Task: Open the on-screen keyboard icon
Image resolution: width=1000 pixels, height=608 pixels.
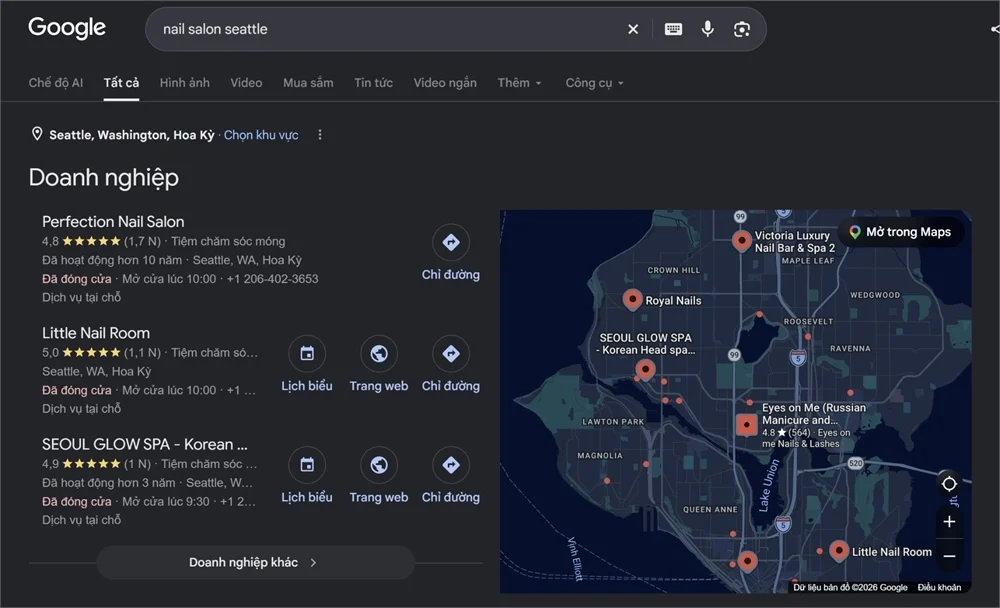Action: [673, 29]
